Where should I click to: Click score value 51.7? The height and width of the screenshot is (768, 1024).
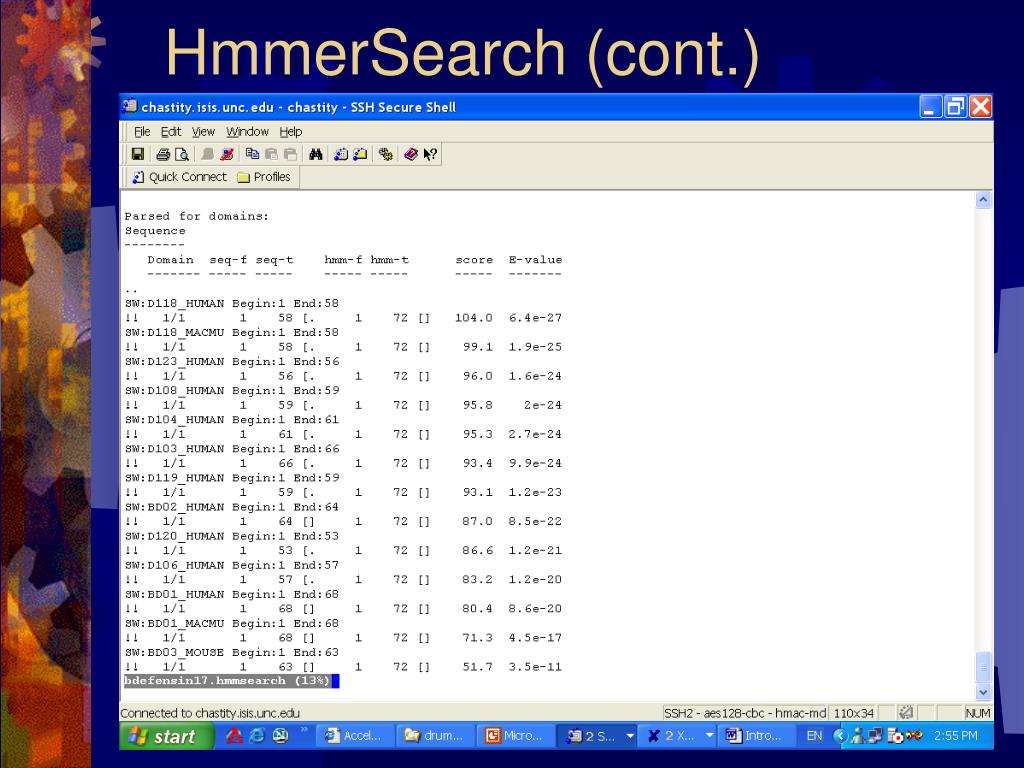click(x=477, y=667)
